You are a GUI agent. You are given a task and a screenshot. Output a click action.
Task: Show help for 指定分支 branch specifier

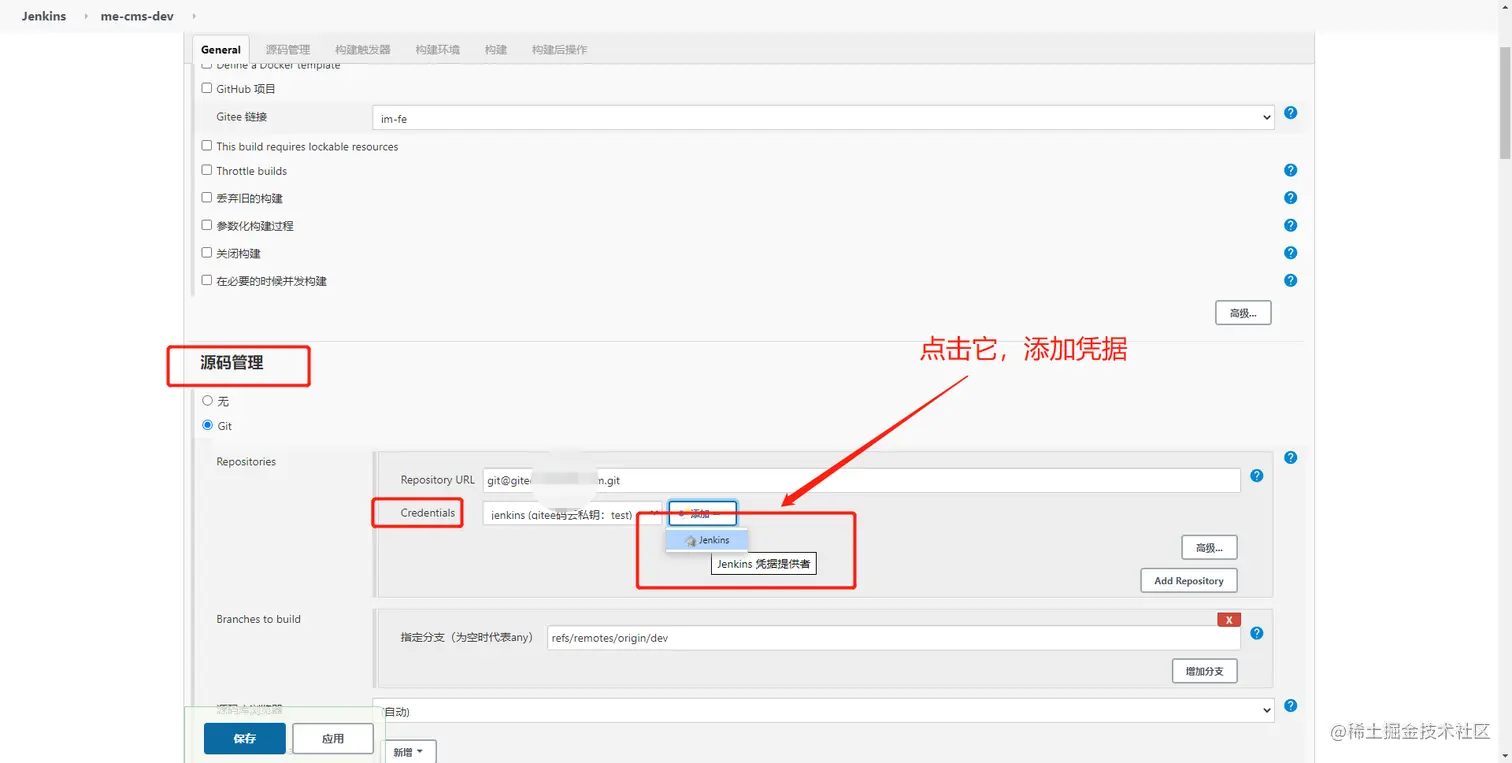(1257, 633)
